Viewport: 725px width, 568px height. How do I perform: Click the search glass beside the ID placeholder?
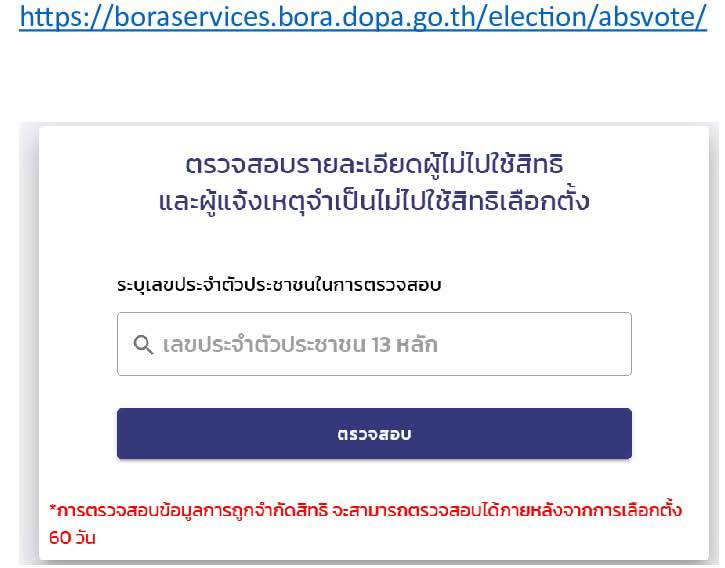pyautogui.click(x=143, y=345)
